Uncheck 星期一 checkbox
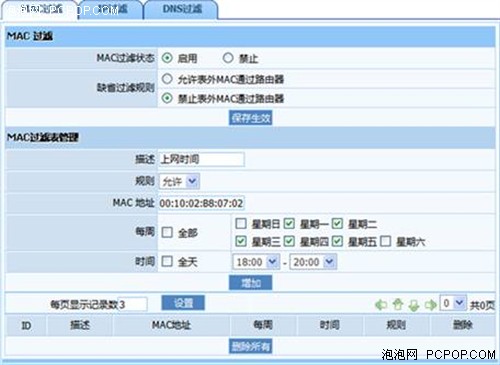This screenshot has width=500, height=365. 289,223
